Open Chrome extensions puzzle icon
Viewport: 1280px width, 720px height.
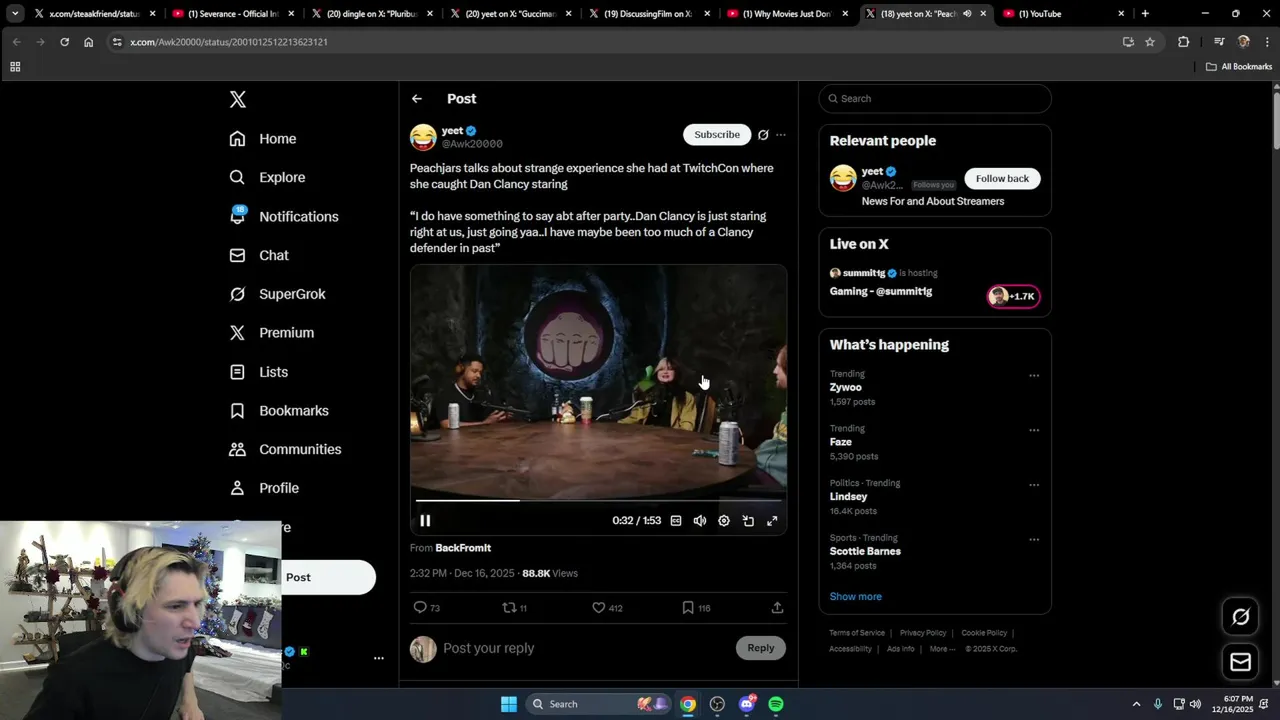[x=1184, y=42]
